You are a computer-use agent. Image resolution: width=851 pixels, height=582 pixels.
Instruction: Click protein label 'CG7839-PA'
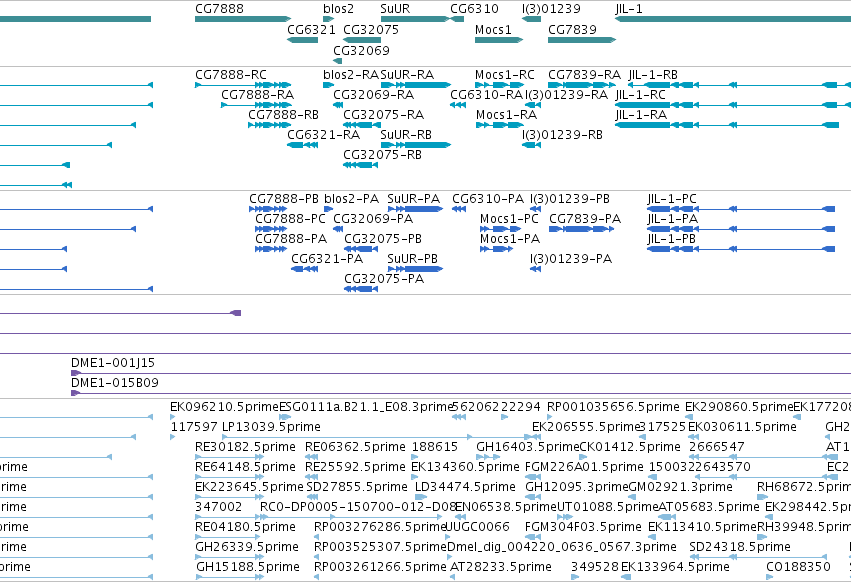[585, 219]
